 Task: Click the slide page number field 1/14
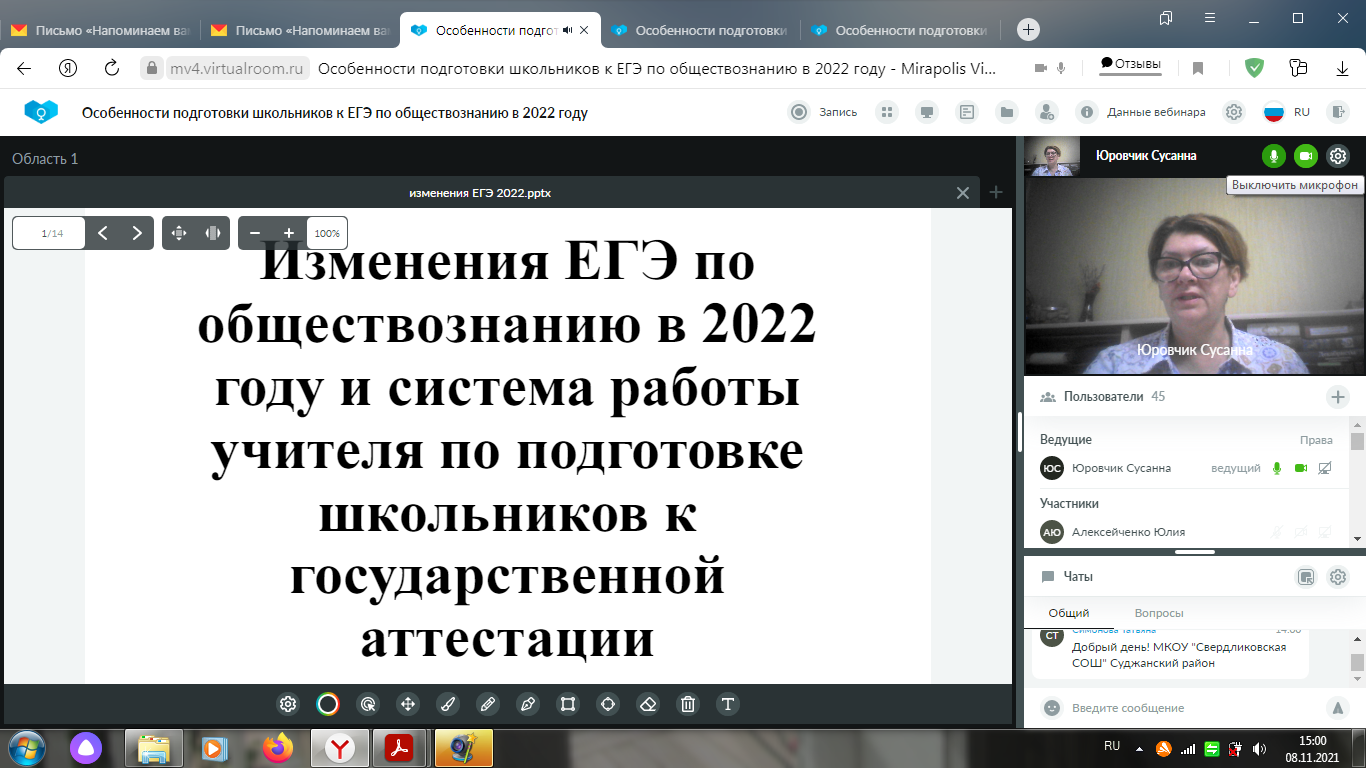49,233
